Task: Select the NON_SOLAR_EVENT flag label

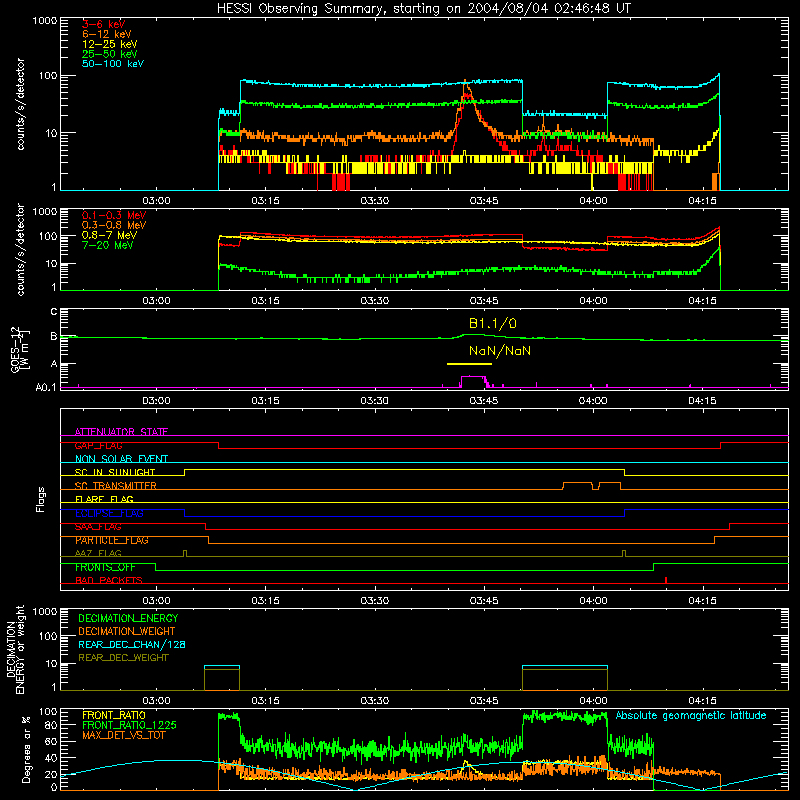Action: (121, 459)
